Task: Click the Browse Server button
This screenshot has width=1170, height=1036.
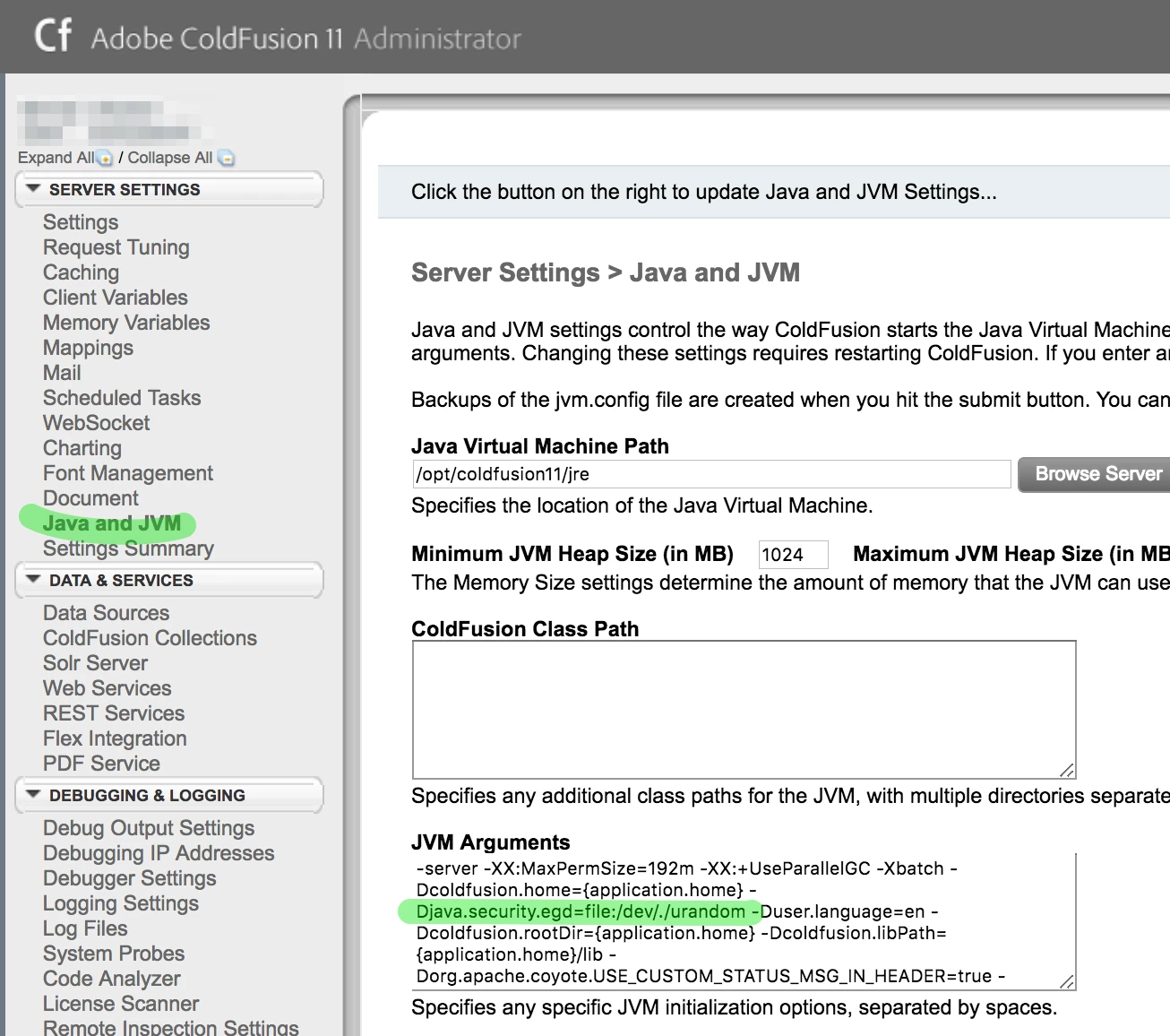Action: [x=1095, y=474]
